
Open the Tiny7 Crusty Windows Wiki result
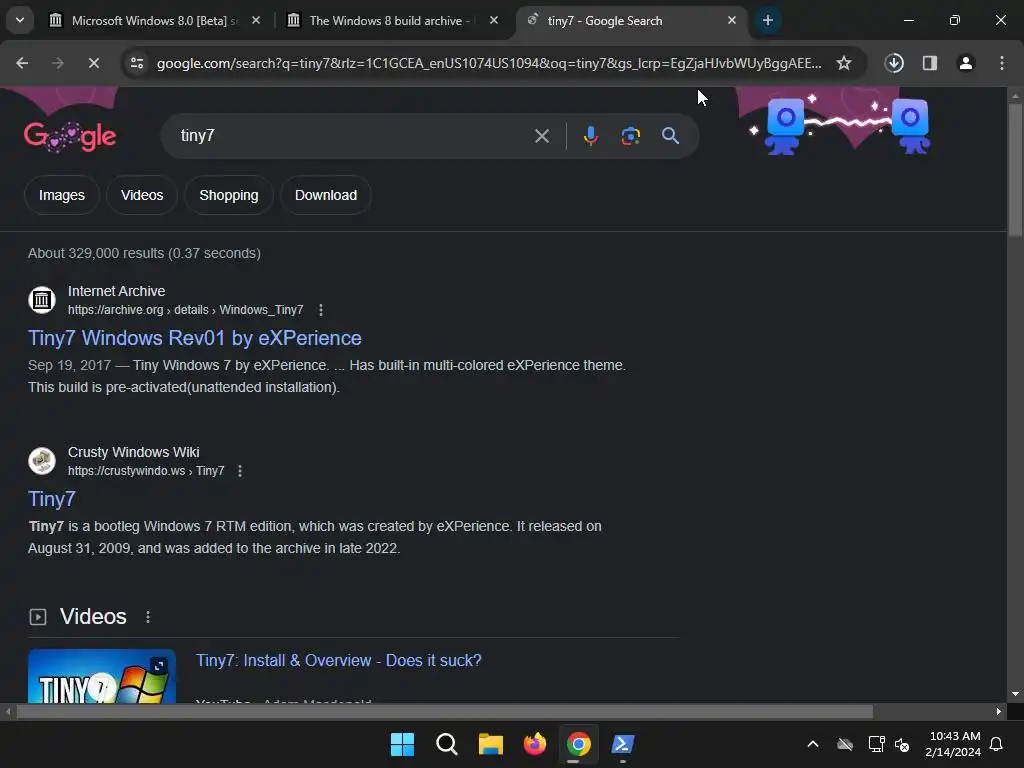tap(52, 499)
